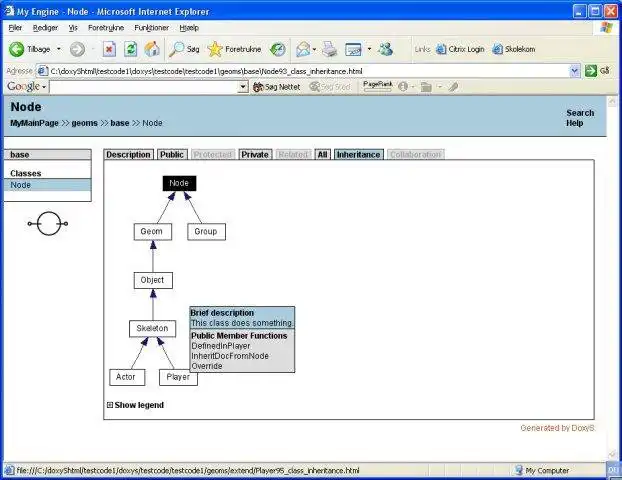Open Favorites (Foretrukne) star icon

click(x=215, y=49)
